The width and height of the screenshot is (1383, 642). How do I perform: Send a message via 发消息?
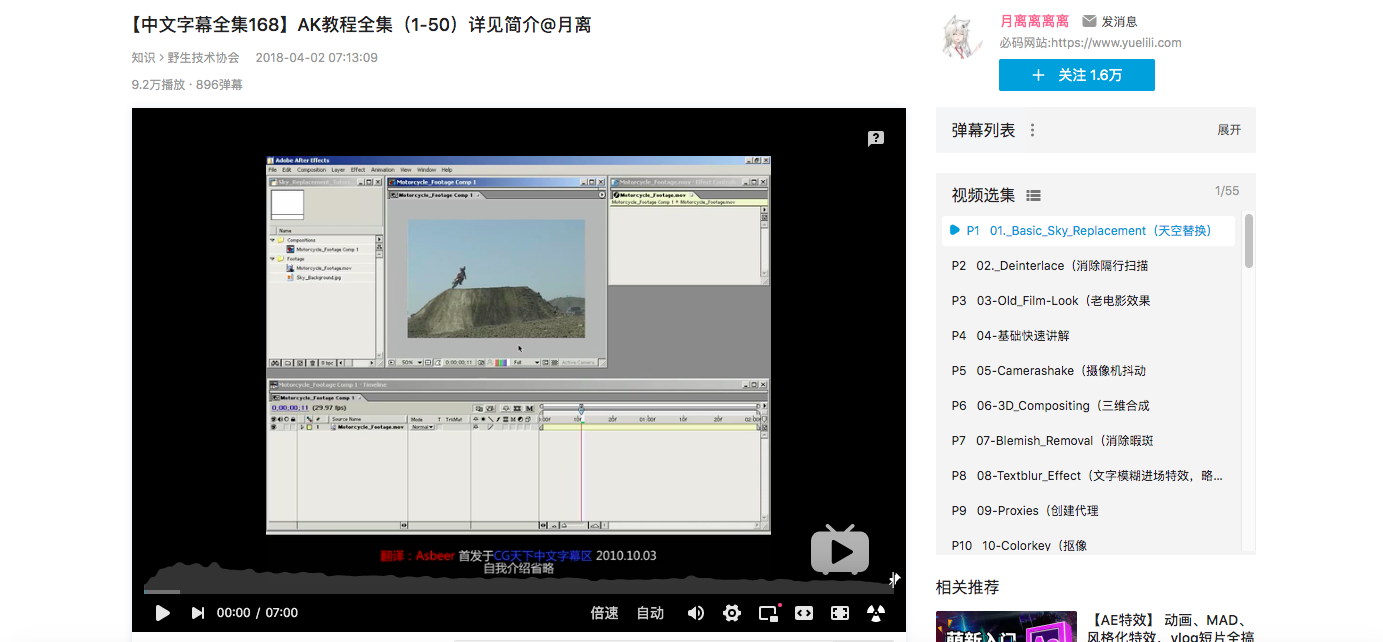pos(1119,21)
